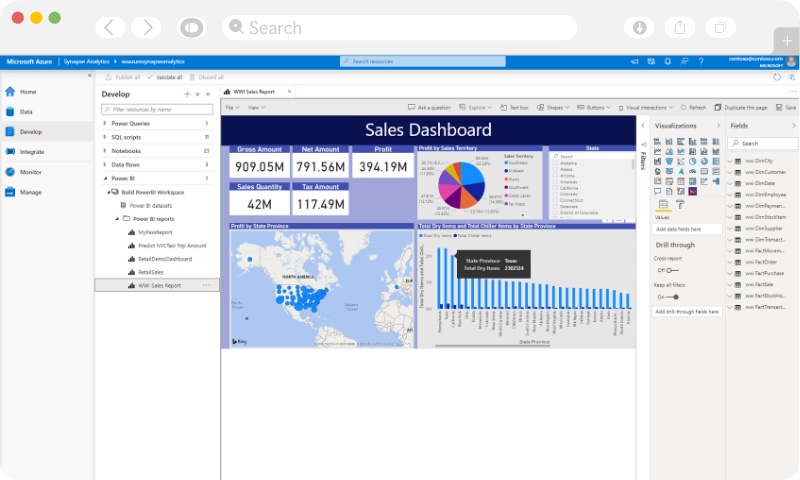The height and width of the screenshot is (480, 800).
Task: Select the Q&A speech bubble visualization
Action: 657,191
